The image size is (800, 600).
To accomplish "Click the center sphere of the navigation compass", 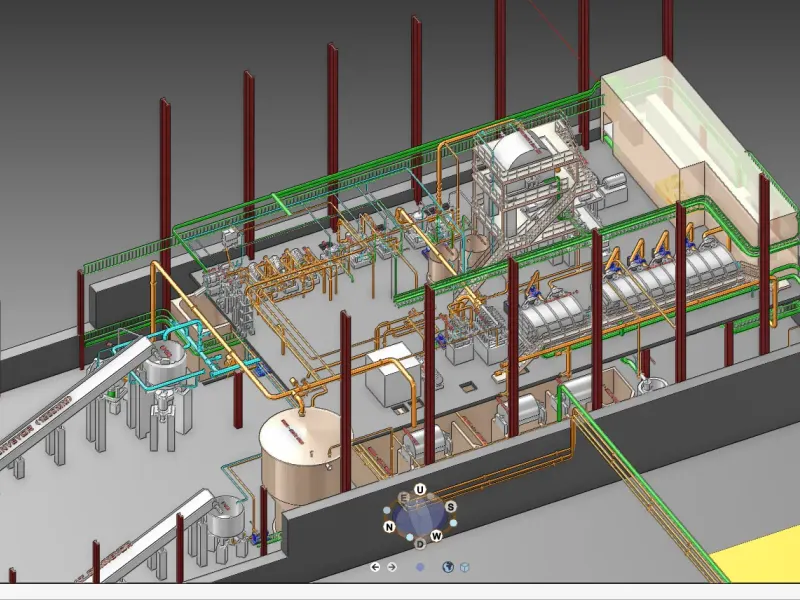I will (419, 518).
